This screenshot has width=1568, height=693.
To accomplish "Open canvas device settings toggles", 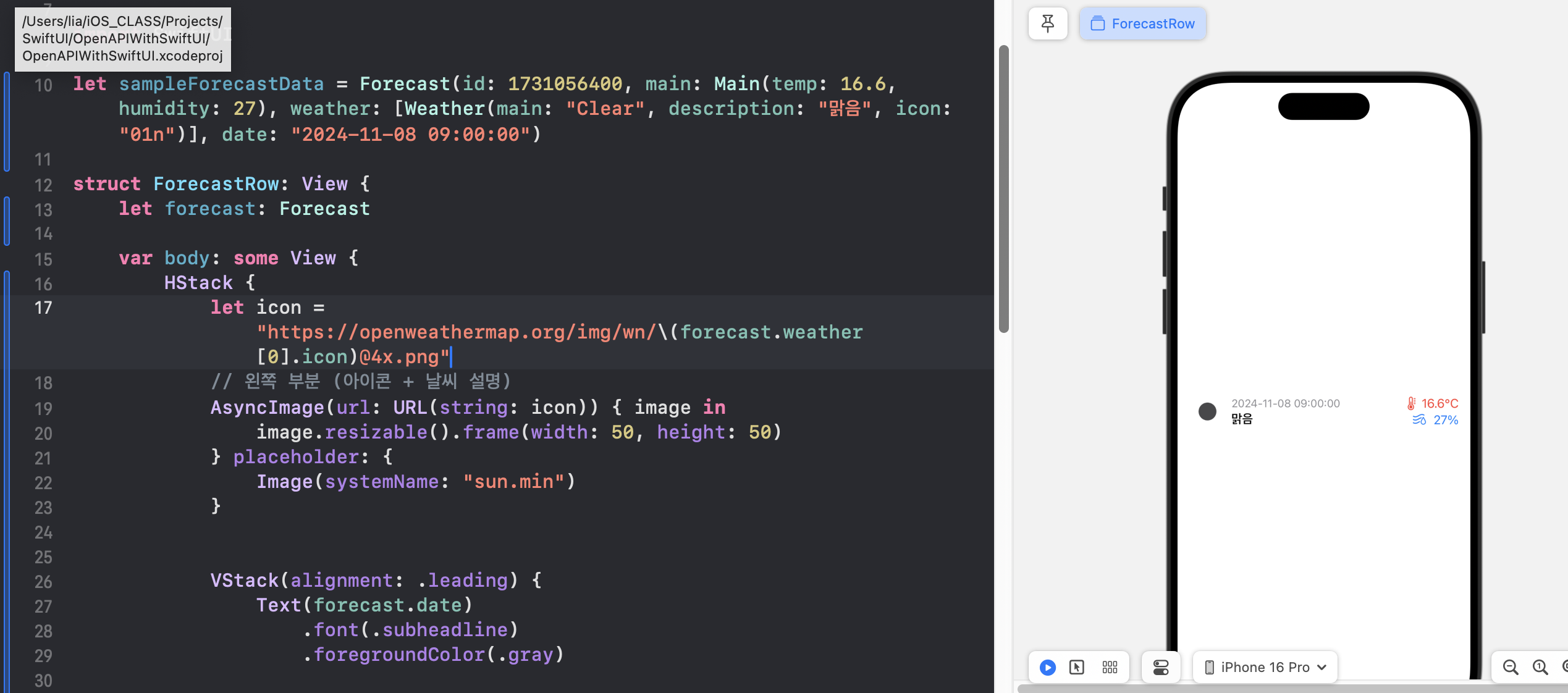I will [x=1160, y=667].
